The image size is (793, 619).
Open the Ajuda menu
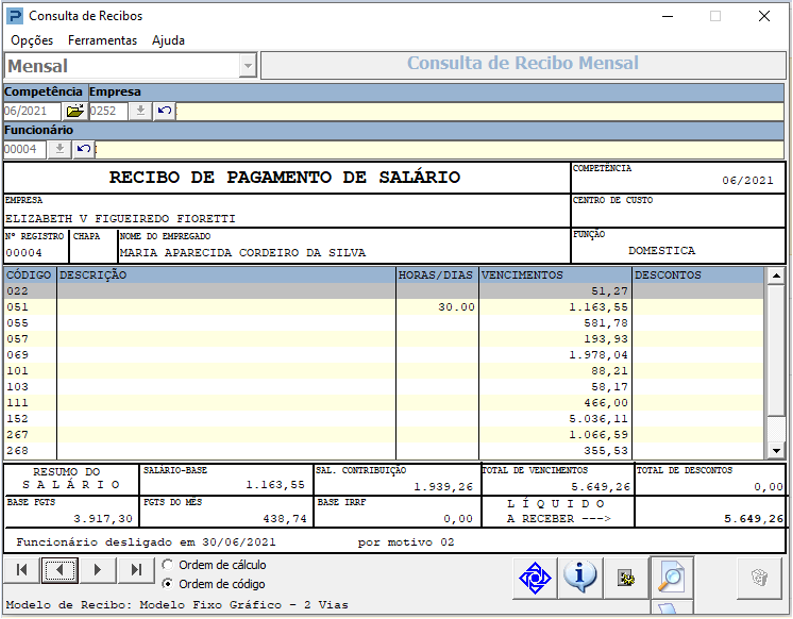click(x=168, y=40)
